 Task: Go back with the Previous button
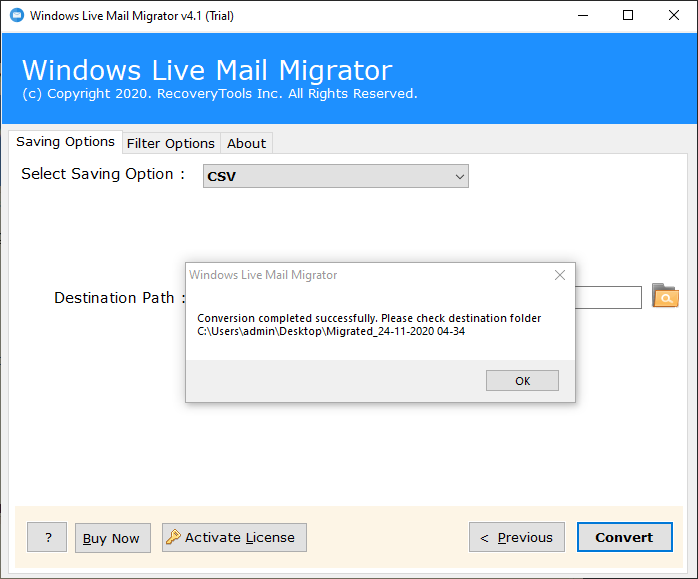[x=517, y=537]
